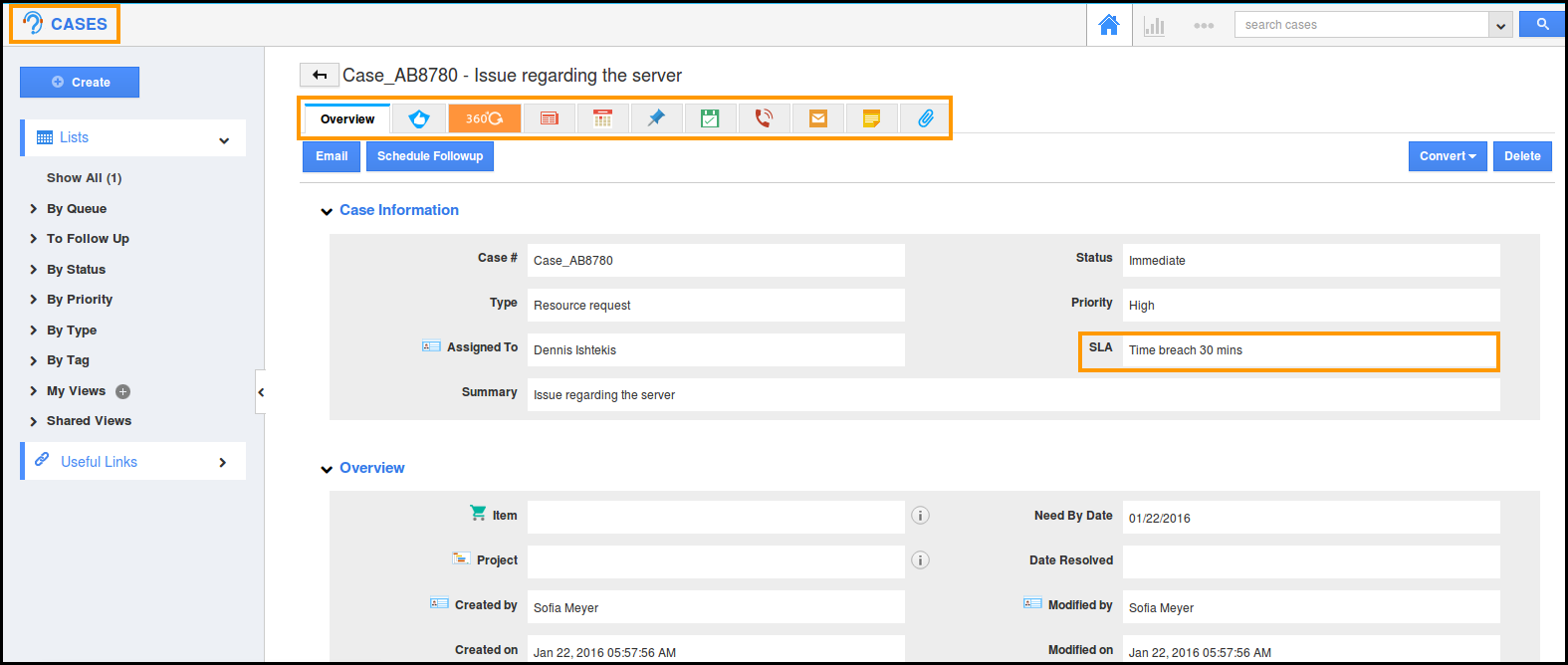The width and height of the screenshot is (1568, 665).
Task: Open the search cases dropdown arrow
Action: (x=1500, y=26)
